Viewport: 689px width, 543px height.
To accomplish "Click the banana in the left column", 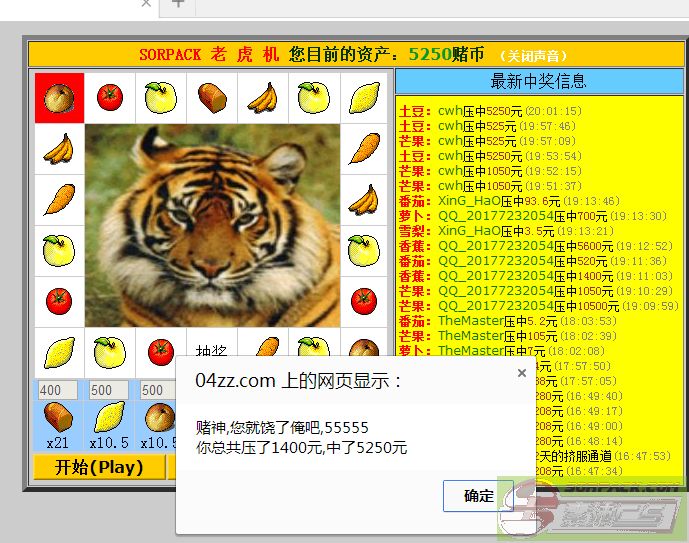I will tap(59, 149).
